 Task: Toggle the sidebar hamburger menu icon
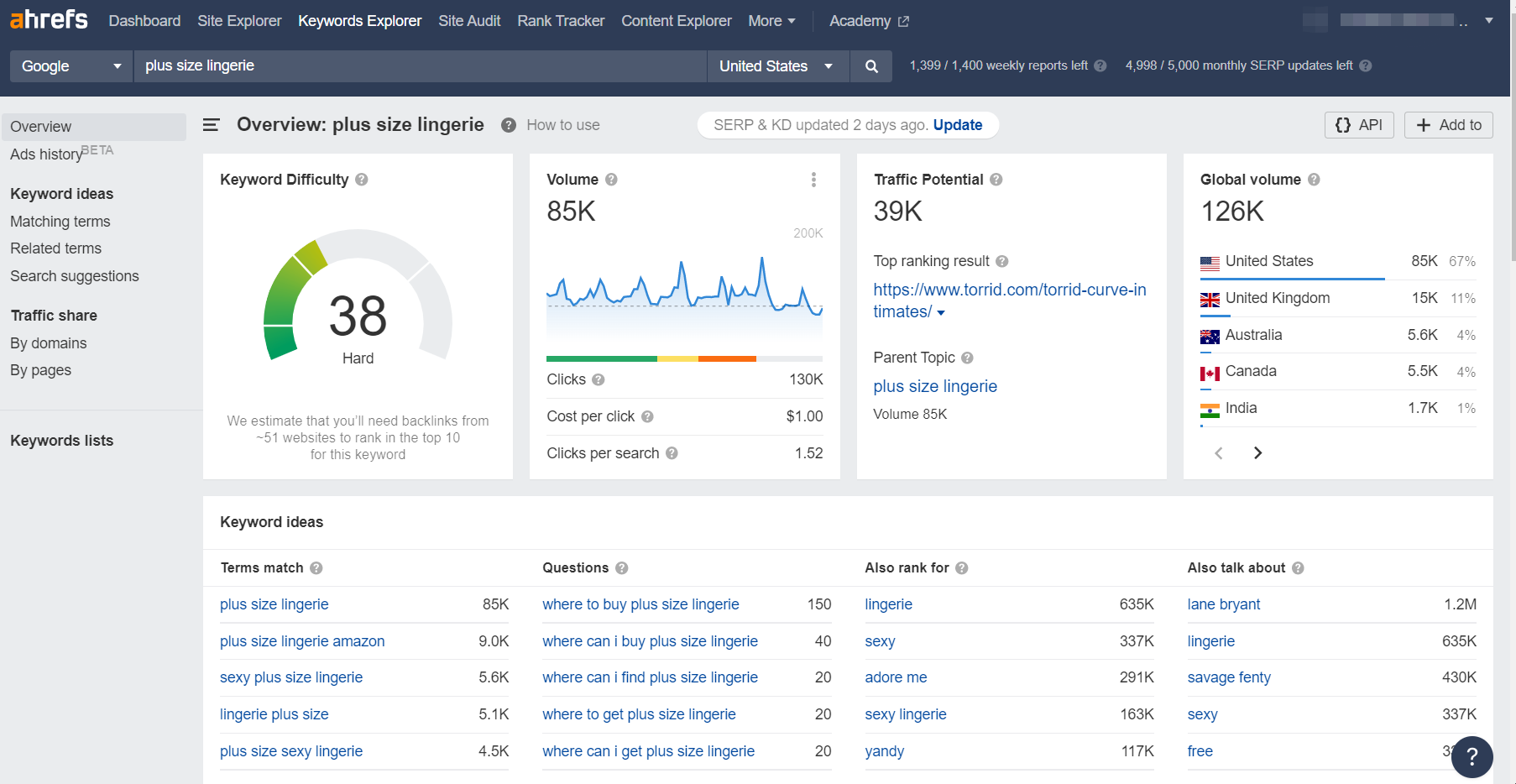(211, 125)
